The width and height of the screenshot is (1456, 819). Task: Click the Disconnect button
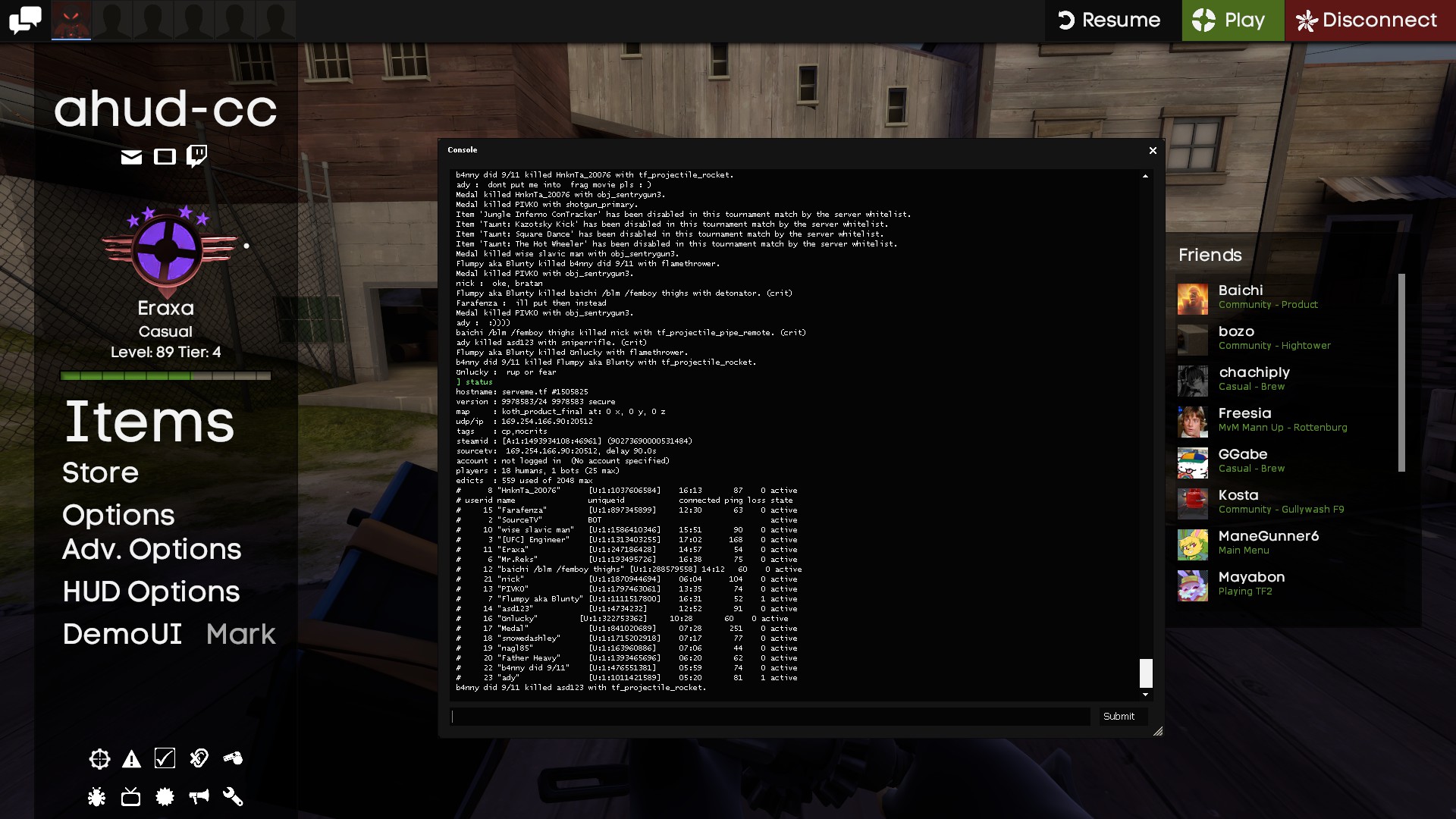pos(1370,20)
